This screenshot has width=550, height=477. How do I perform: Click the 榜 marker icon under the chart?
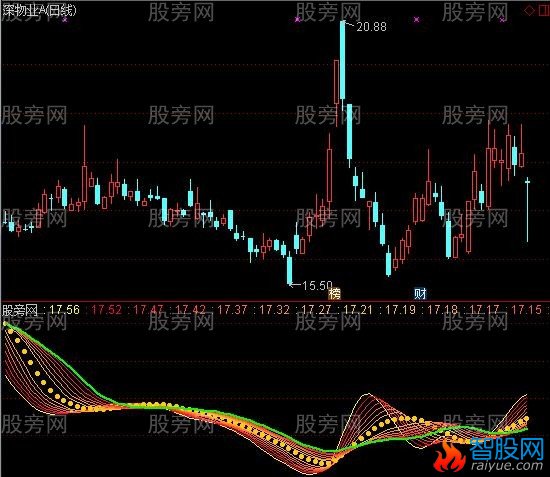click(335, 294)
